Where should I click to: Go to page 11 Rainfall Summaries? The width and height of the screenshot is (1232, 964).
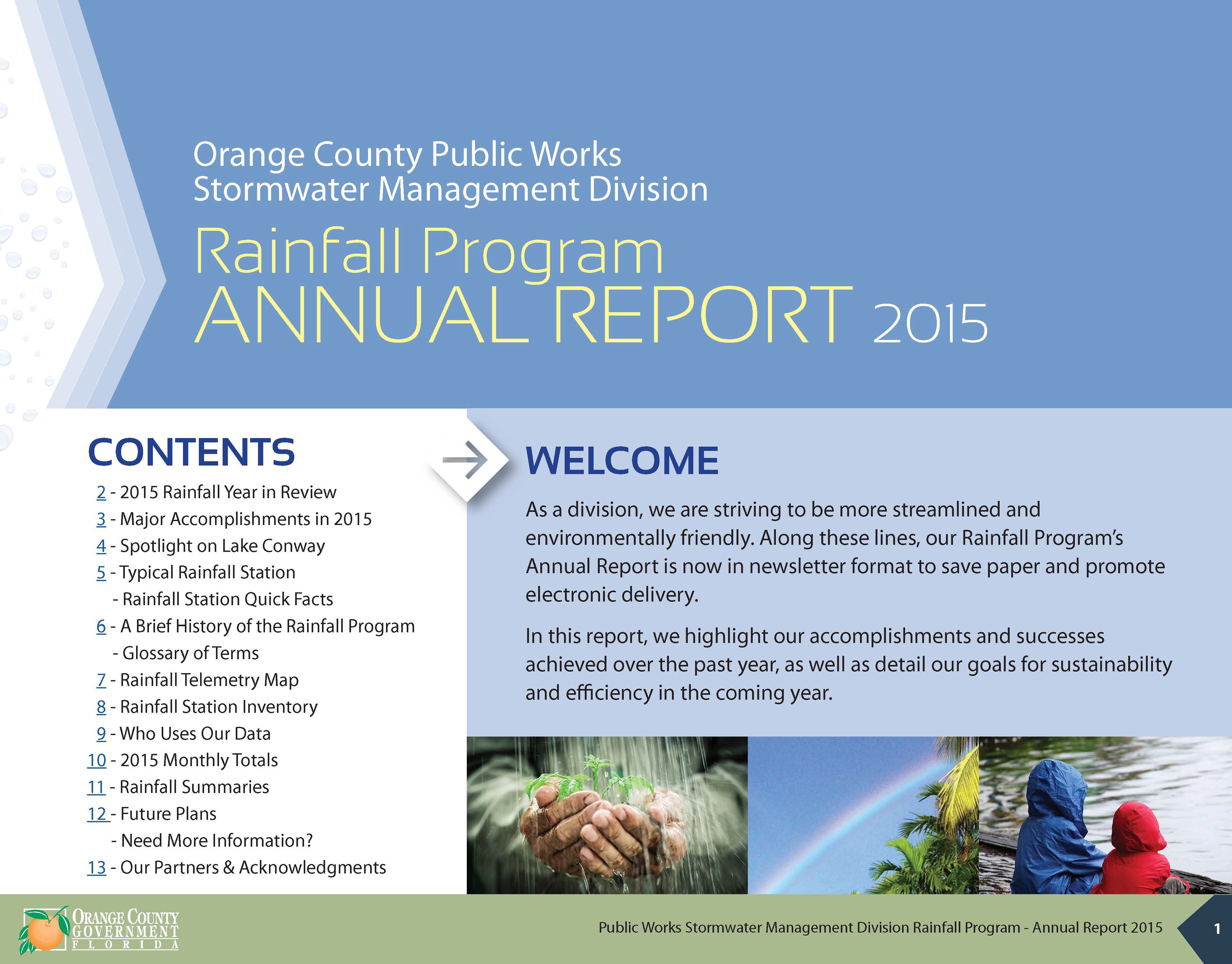pyautogui.click(x=96, y=787)
